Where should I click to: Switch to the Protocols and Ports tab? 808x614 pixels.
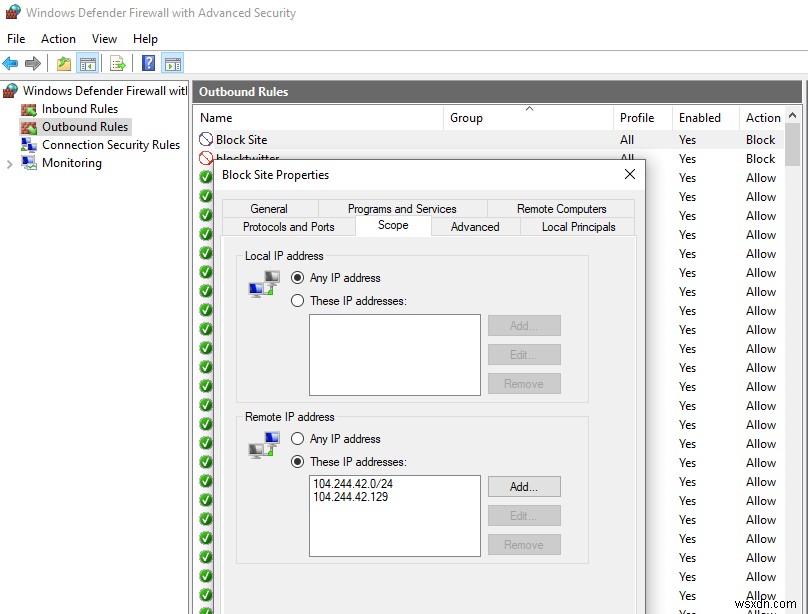[288, 226]
